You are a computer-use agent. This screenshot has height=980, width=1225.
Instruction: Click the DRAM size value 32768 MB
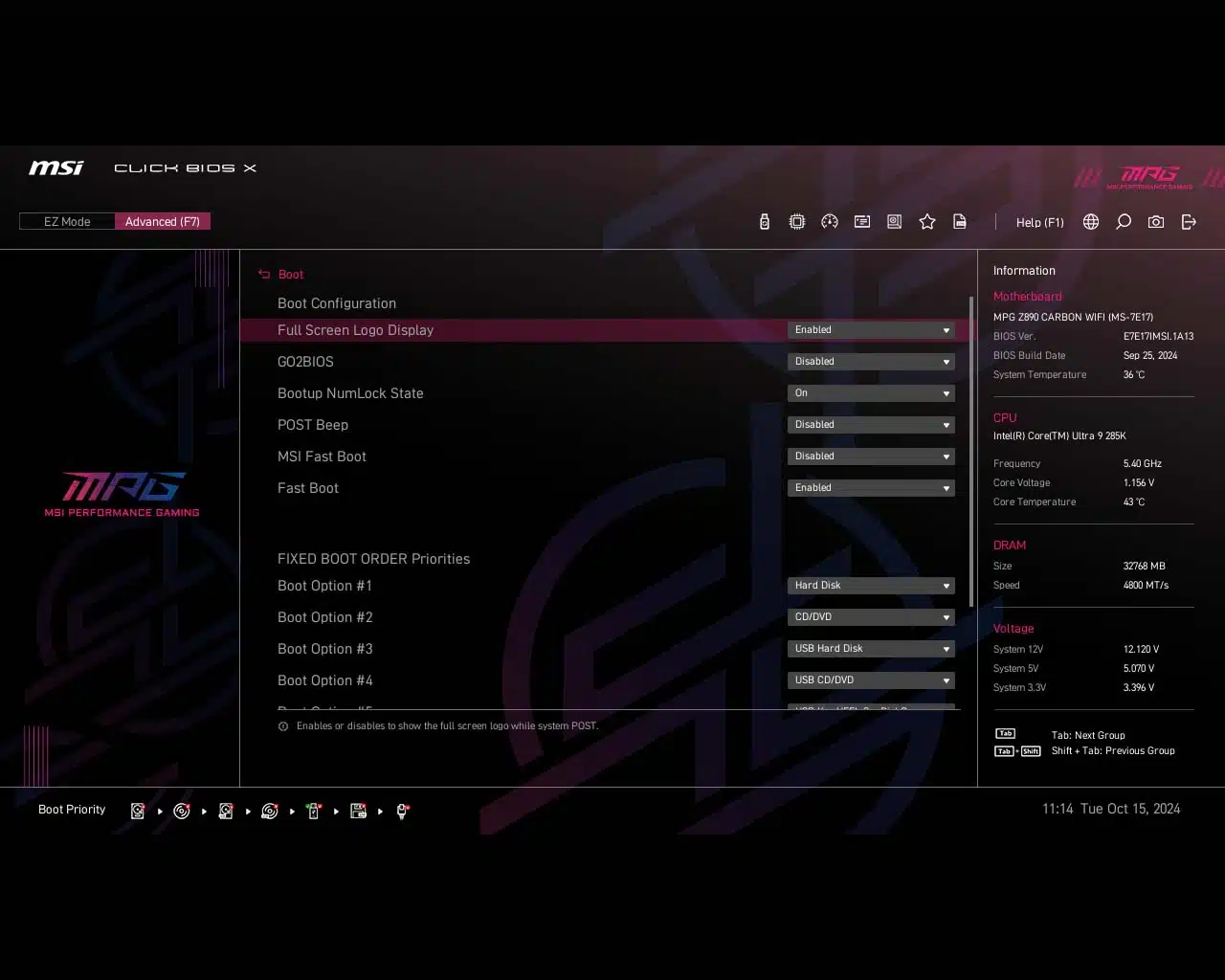(x=1144, y=567)
